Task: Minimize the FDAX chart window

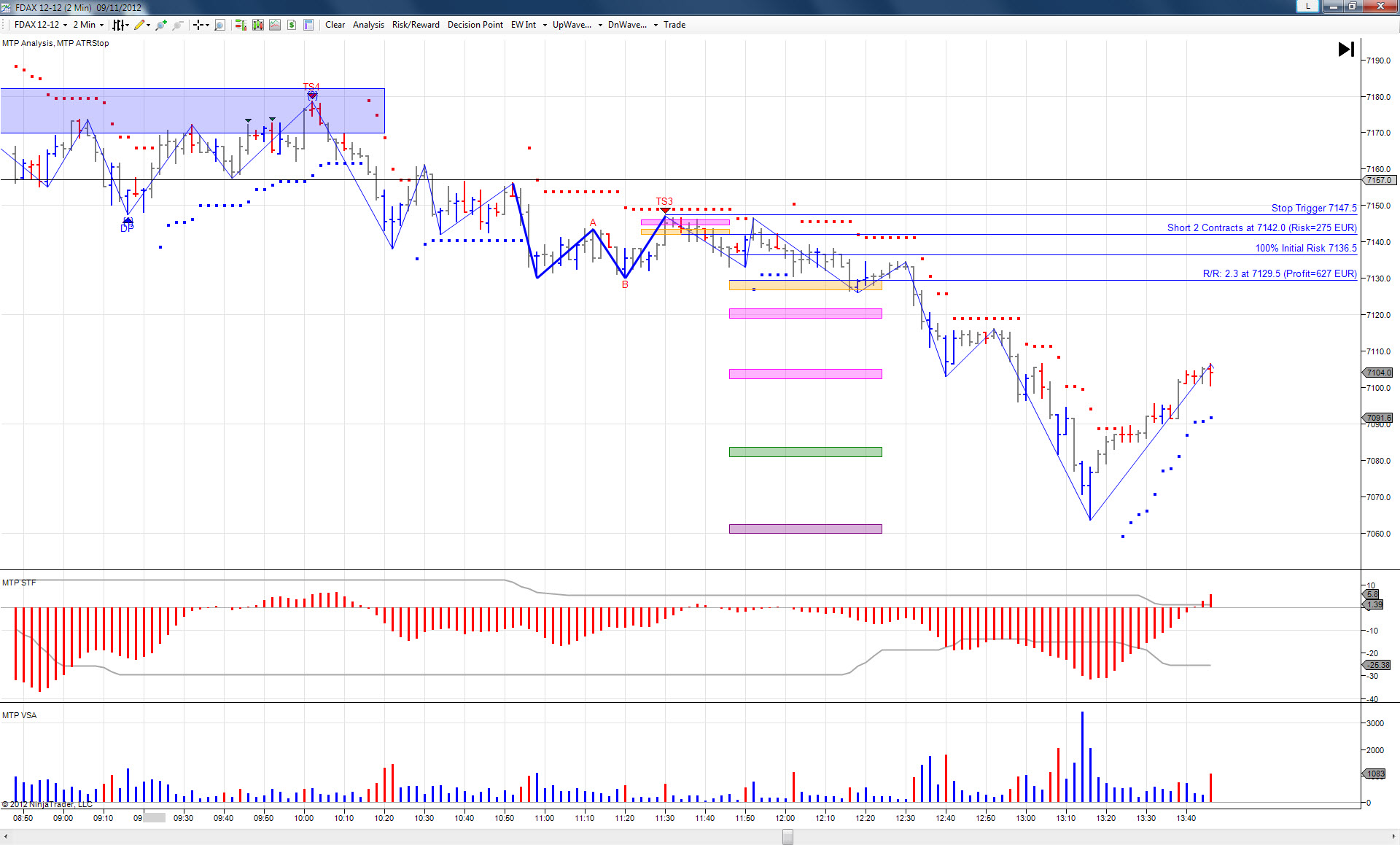Action: pyautogui.click(x=1333, y=6)
